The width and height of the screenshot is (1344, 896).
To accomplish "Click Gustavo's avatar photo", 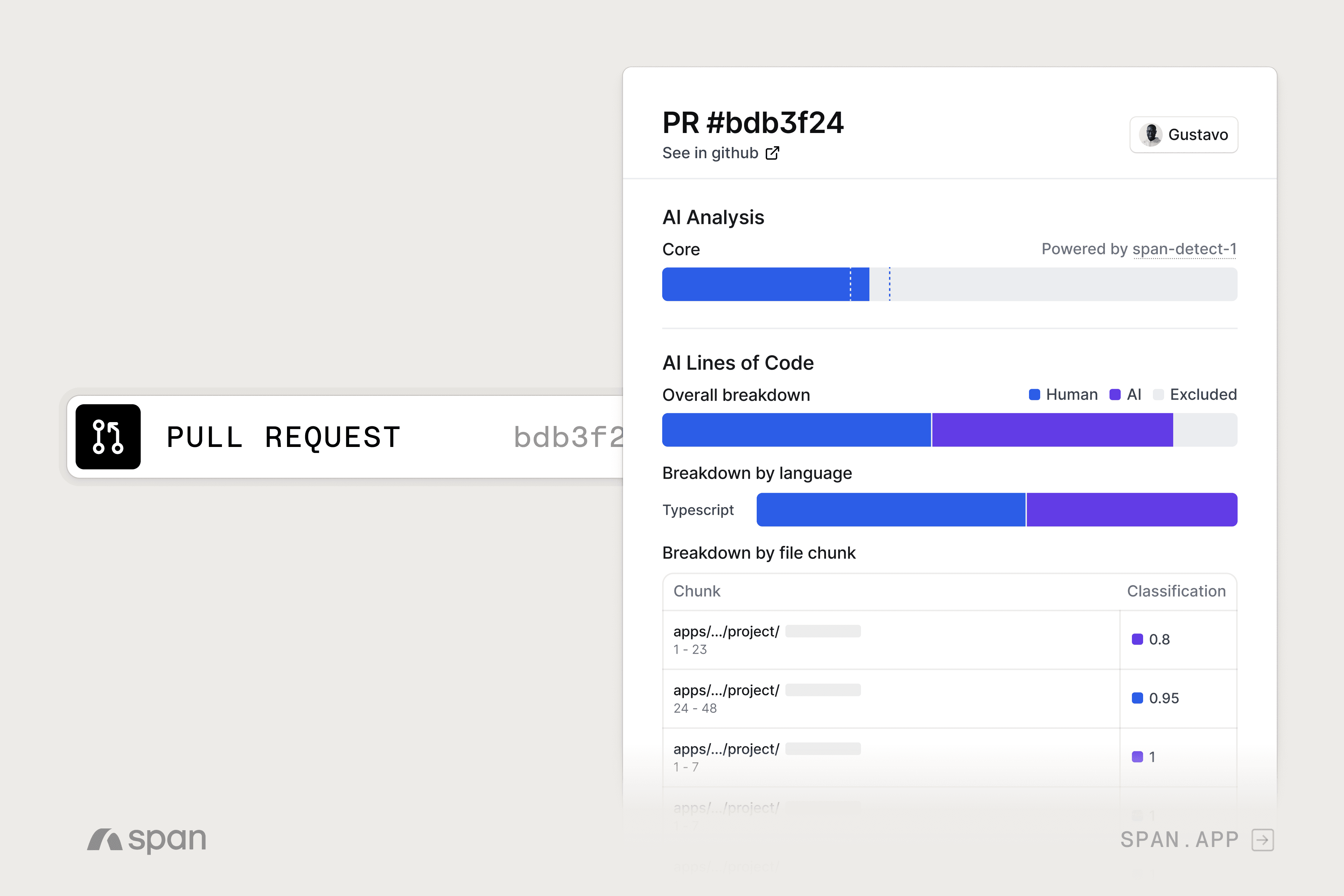I will (x=1150, y=135).
